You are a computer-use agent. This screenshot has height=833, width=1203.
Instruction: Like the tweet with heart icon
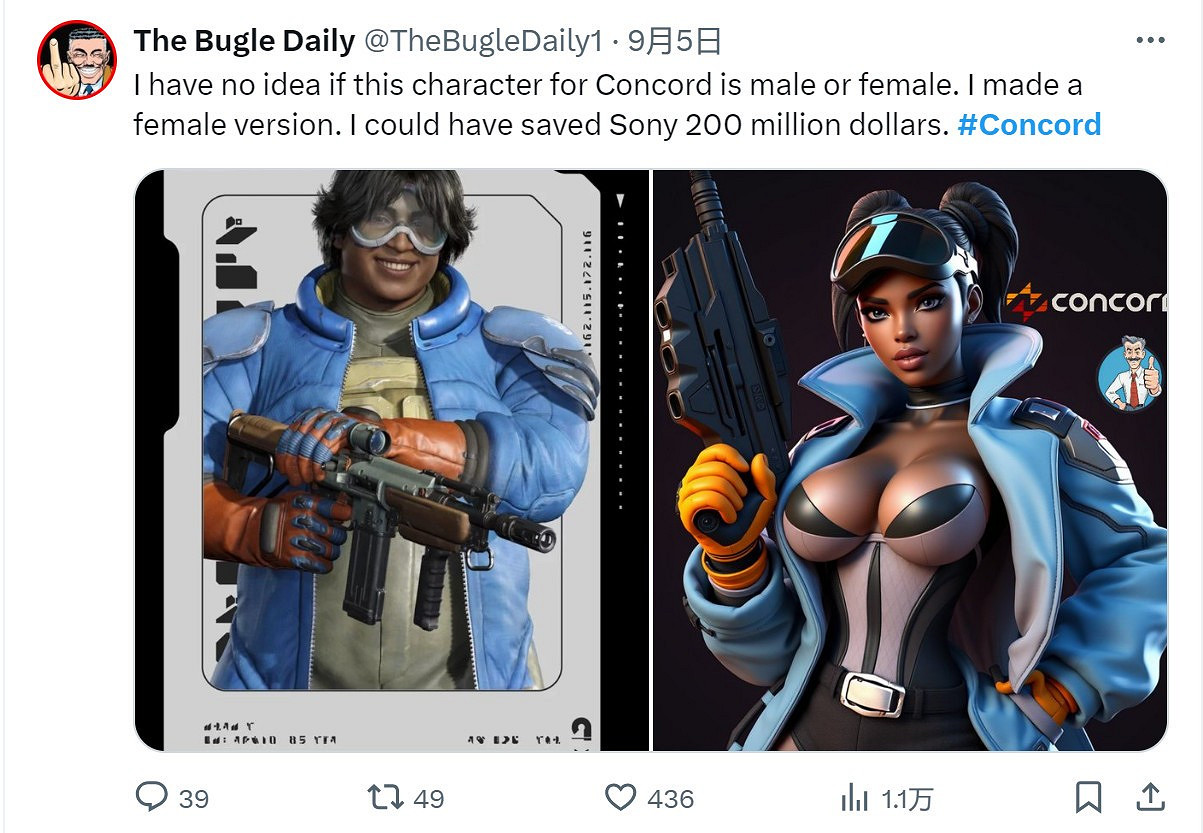pos(621,797)
